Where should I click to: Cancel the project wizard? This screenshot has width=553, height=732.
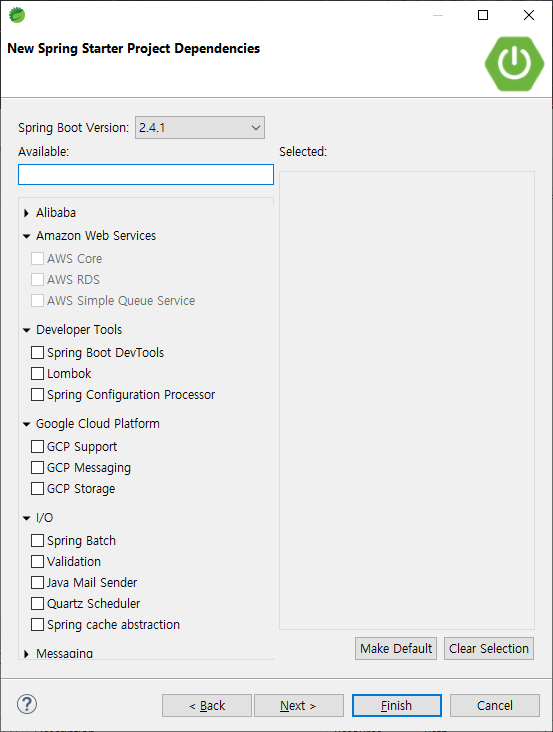[495, 705]
